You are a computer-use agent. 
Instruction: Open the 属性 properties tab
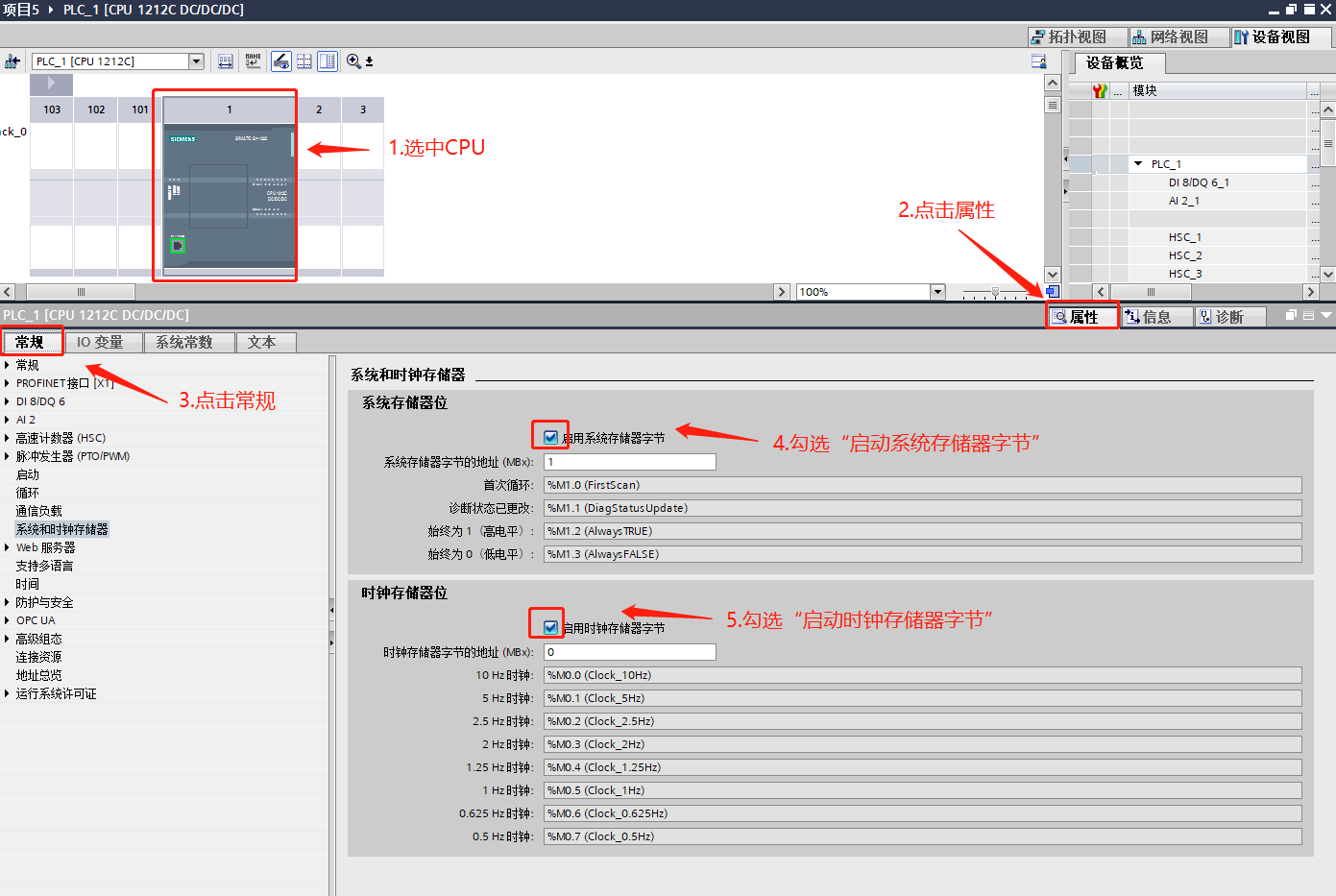click(x=1082, y=317)
